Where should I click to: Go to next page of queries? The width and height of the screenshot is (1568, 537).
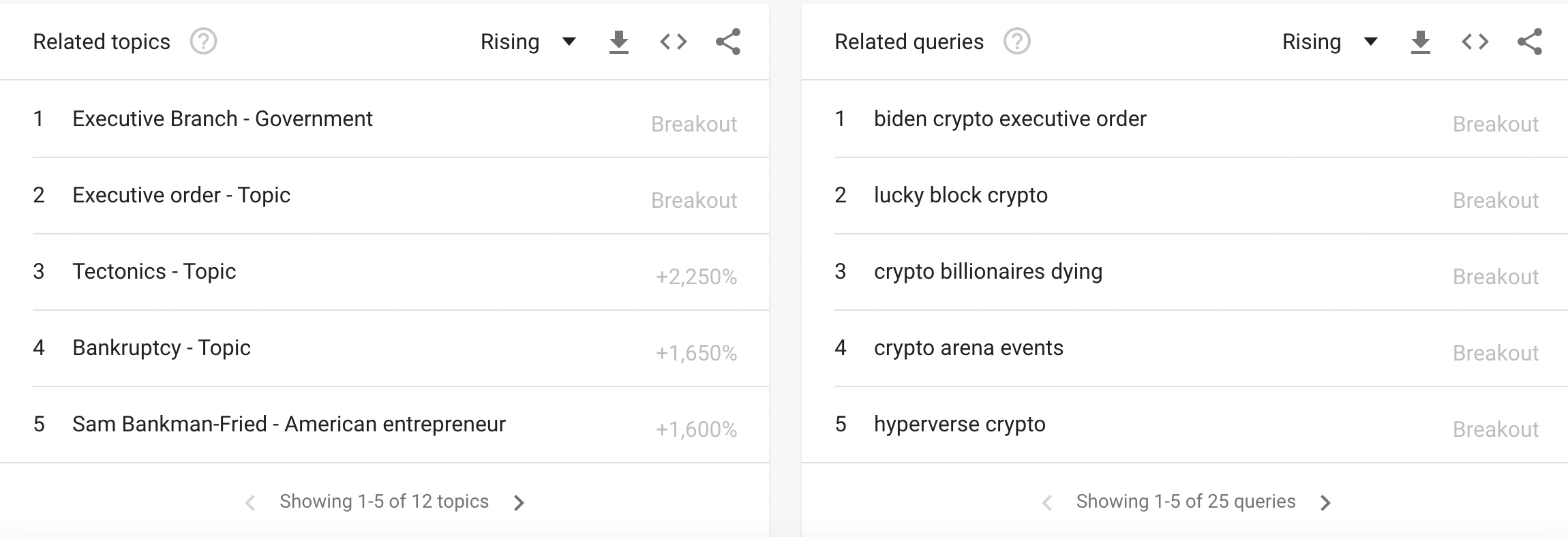[1325, 503]
